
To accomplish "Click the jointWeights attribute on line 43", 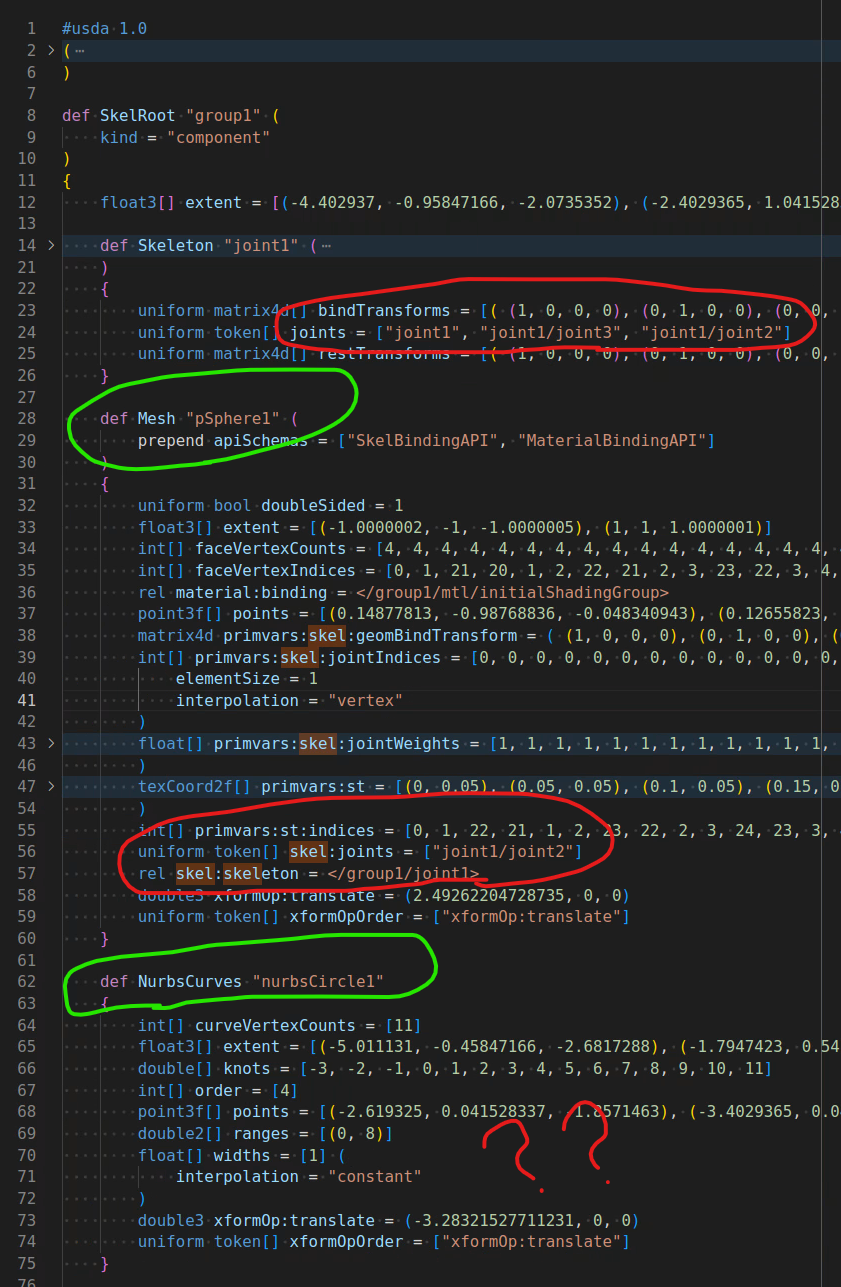I will [337, 743].
